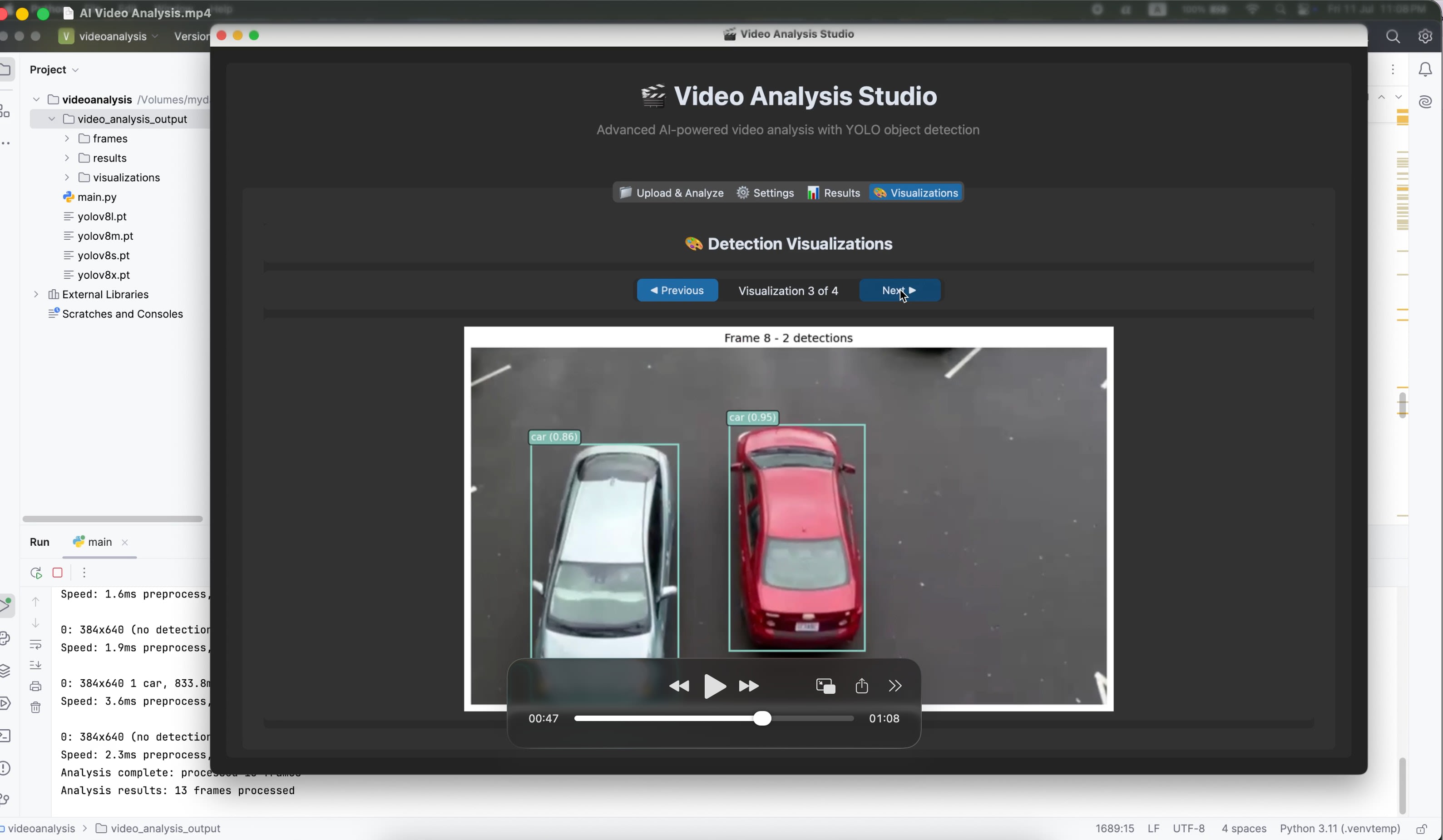Click the fast-forward button in player controls
This screenshot has width=1443, height=840.
(x=748, y=686)
